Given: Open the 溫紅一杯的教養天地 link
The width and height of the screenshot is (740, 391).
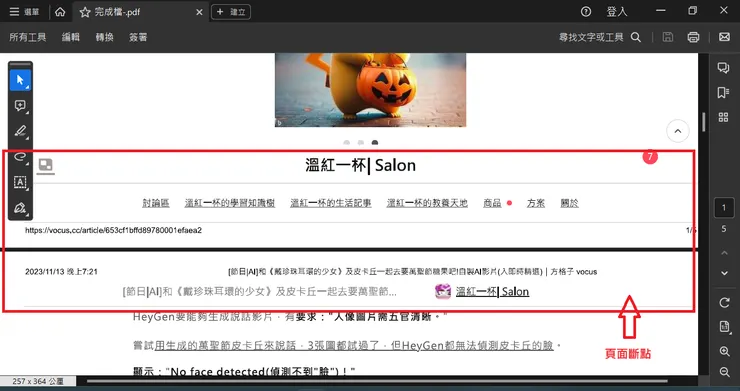Looking at the screenshot, I should [x=427, y=203].
